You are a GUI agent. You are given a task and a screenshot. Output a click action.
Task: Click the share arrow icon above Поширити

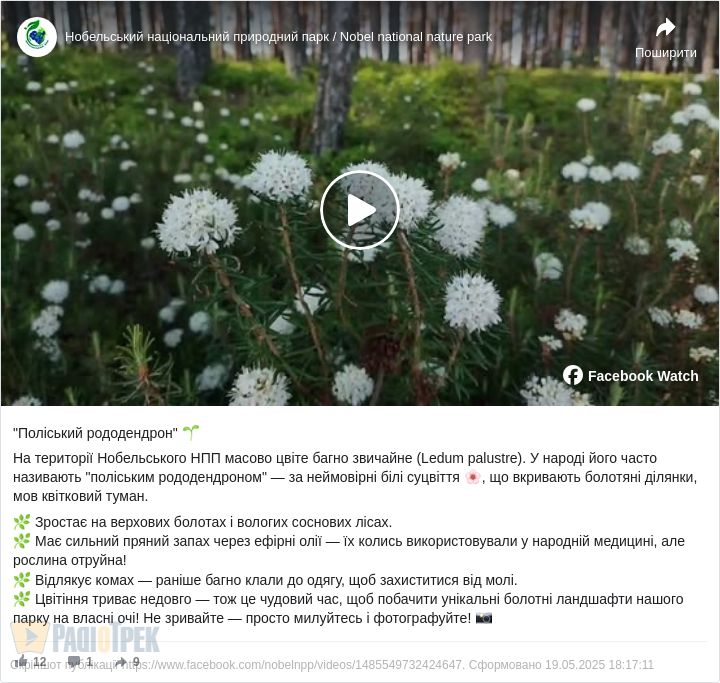(x=665, y=28)
